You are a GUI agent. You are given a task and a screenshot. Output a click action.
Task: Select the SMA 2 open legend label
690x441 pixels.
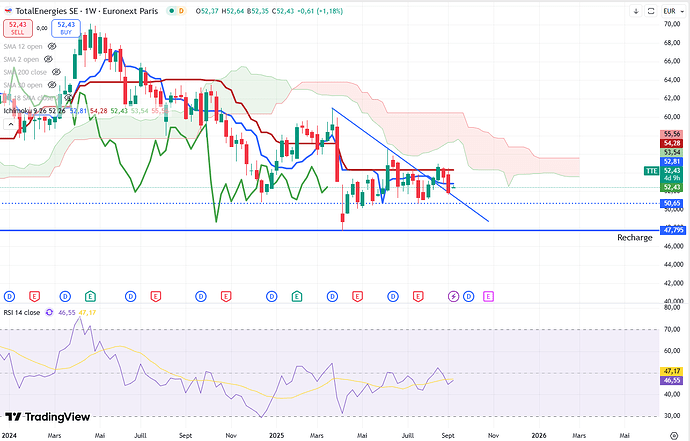tap(21, 59)
